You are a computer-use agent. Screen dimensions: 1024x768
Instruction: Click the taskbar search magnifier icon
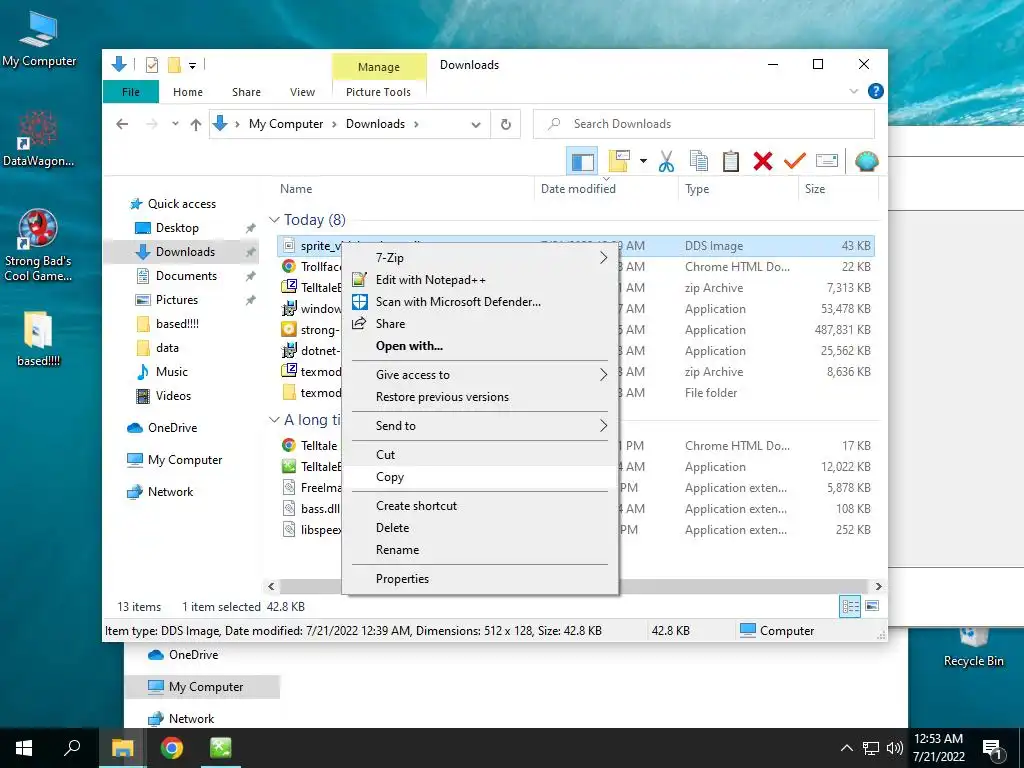tap(72, 748)
